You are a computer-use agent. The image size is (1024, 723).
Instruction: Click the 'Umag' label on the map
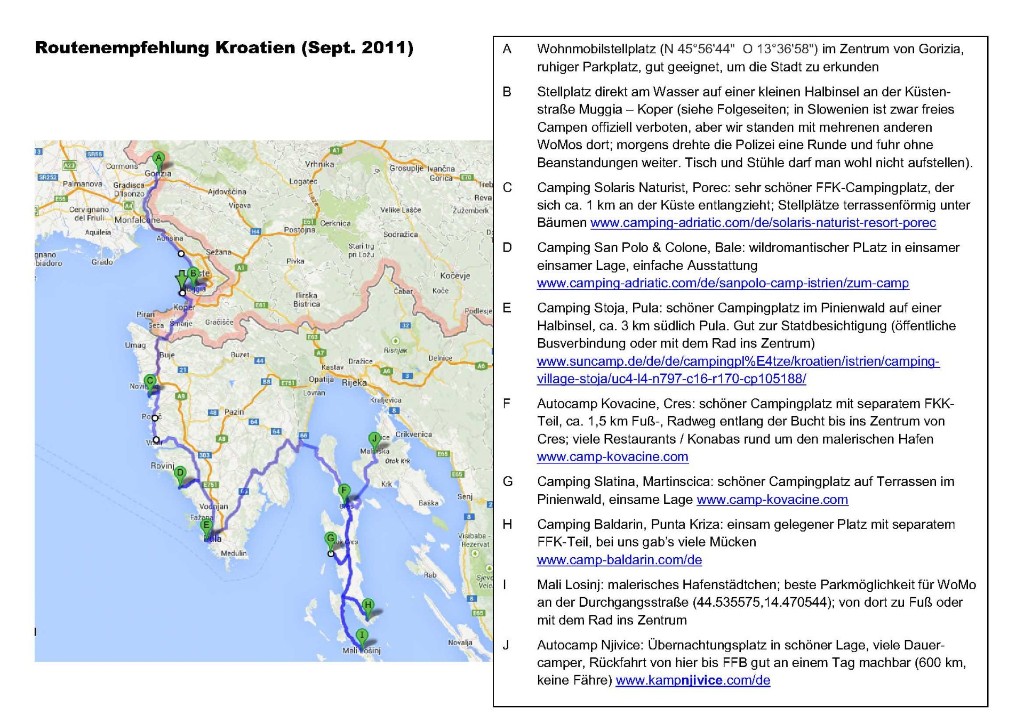click(135, 345)
